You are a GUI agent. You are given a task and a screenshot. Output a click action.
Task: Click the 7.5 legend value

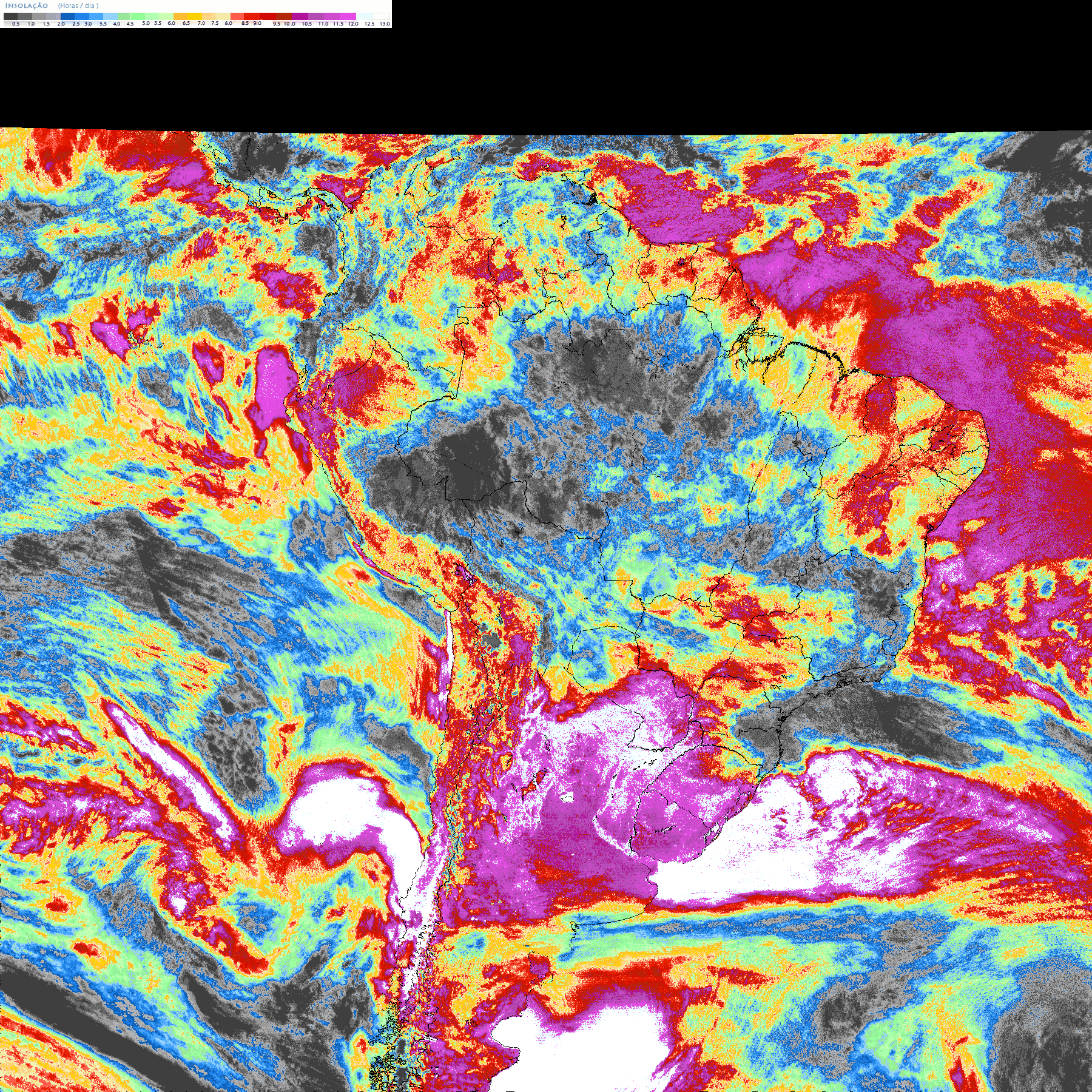click(x=215, y=23)
